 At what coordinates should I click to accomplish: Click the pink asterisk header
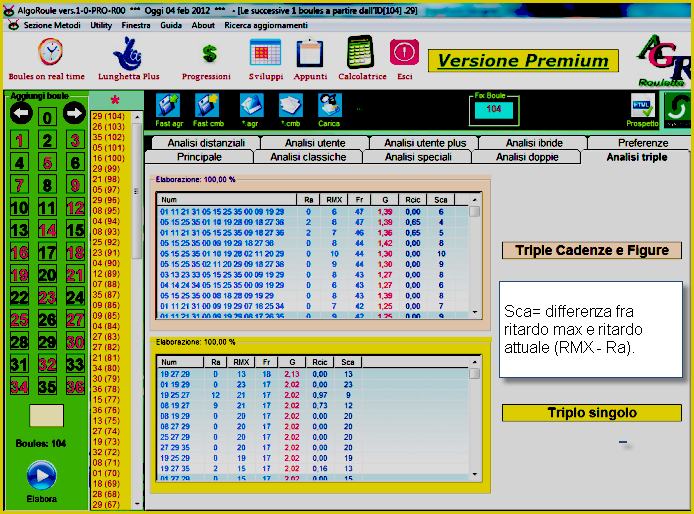point(115,100)
